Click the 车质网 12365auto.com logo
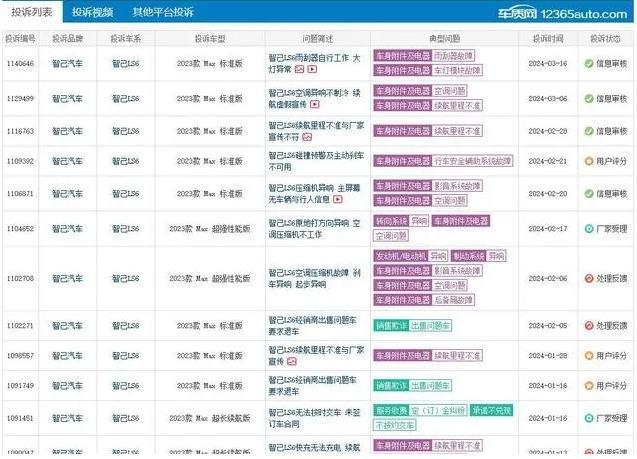 (x=563, y=14)
